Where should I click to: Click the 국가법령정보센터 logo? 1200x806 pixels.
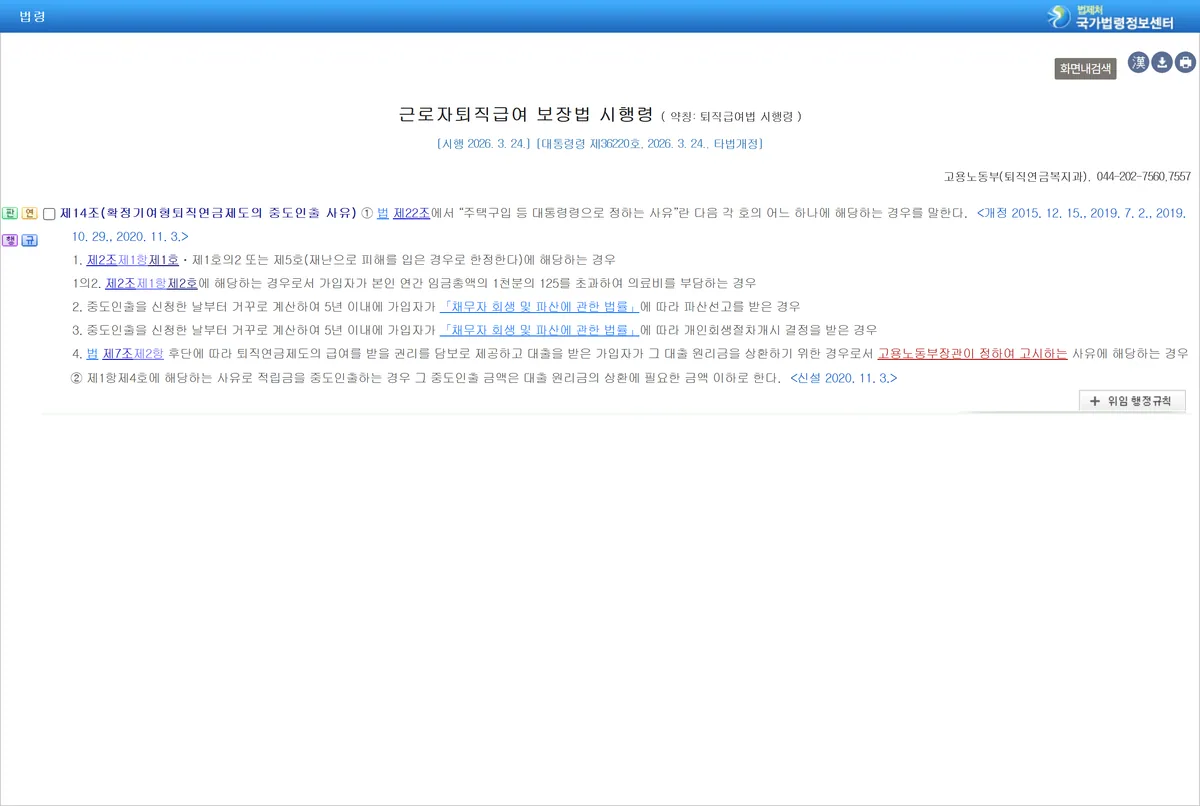click(1110, 16)
